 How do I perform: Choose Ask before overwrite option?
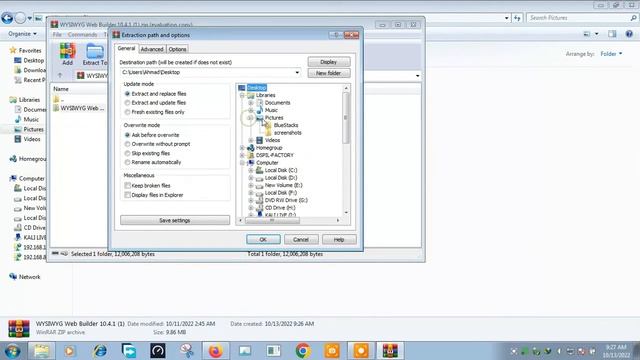127,135
